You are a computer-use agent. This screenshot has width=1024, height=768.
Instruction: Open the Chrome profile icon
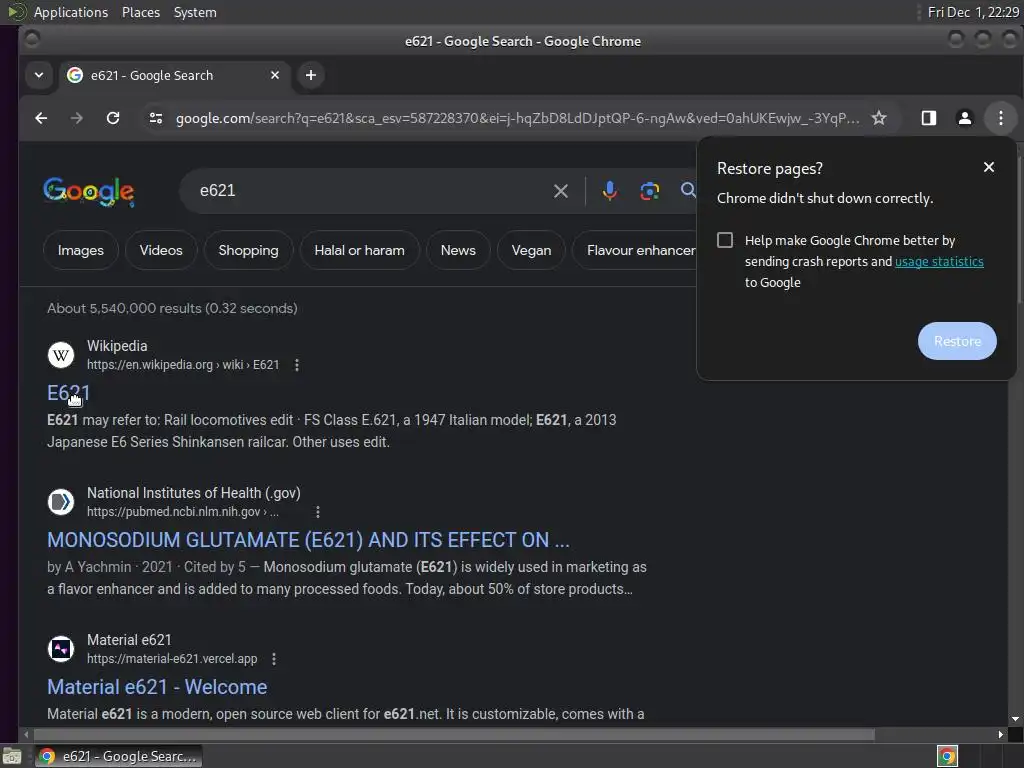(964, 118)
